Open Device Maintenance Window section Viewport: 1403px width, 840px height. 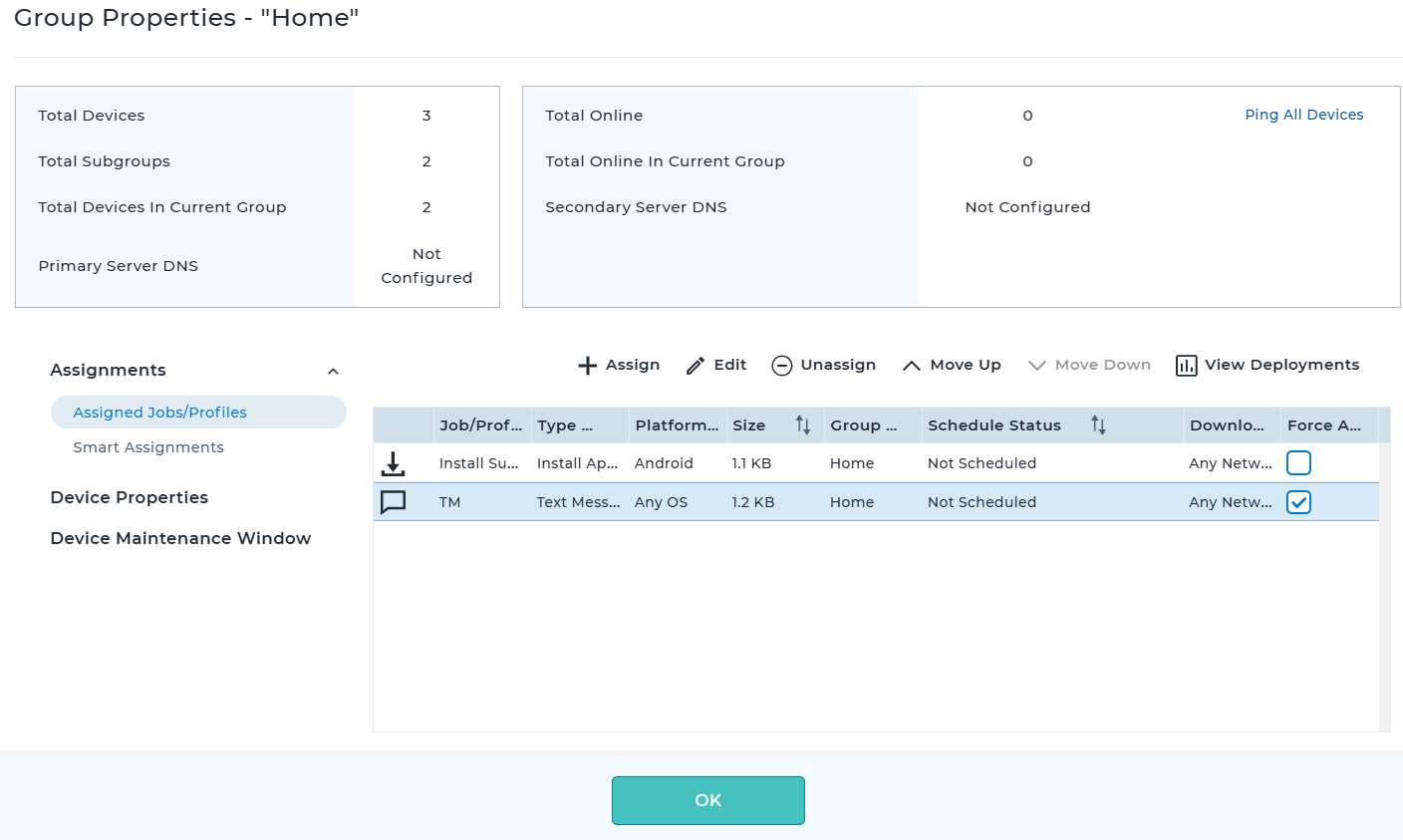(180, 538)
